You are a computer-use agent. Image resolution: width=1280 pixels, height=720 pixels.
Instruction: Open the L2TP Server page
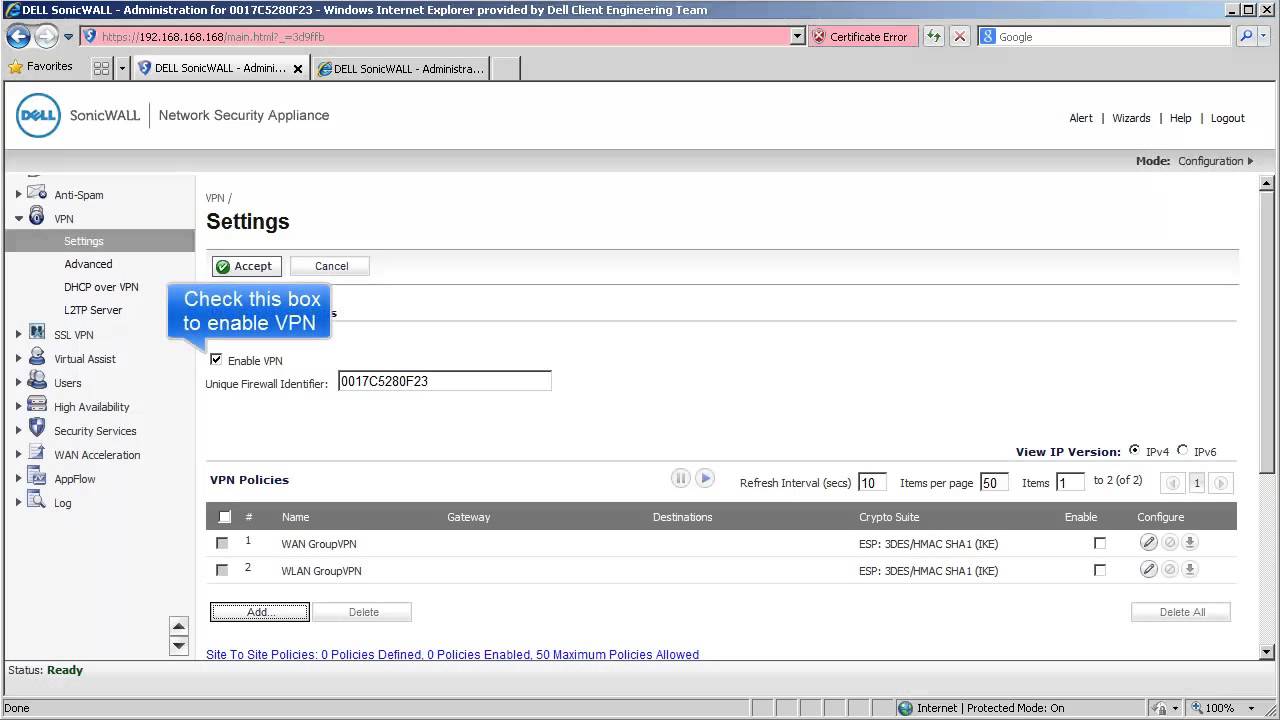pos(93,310)
